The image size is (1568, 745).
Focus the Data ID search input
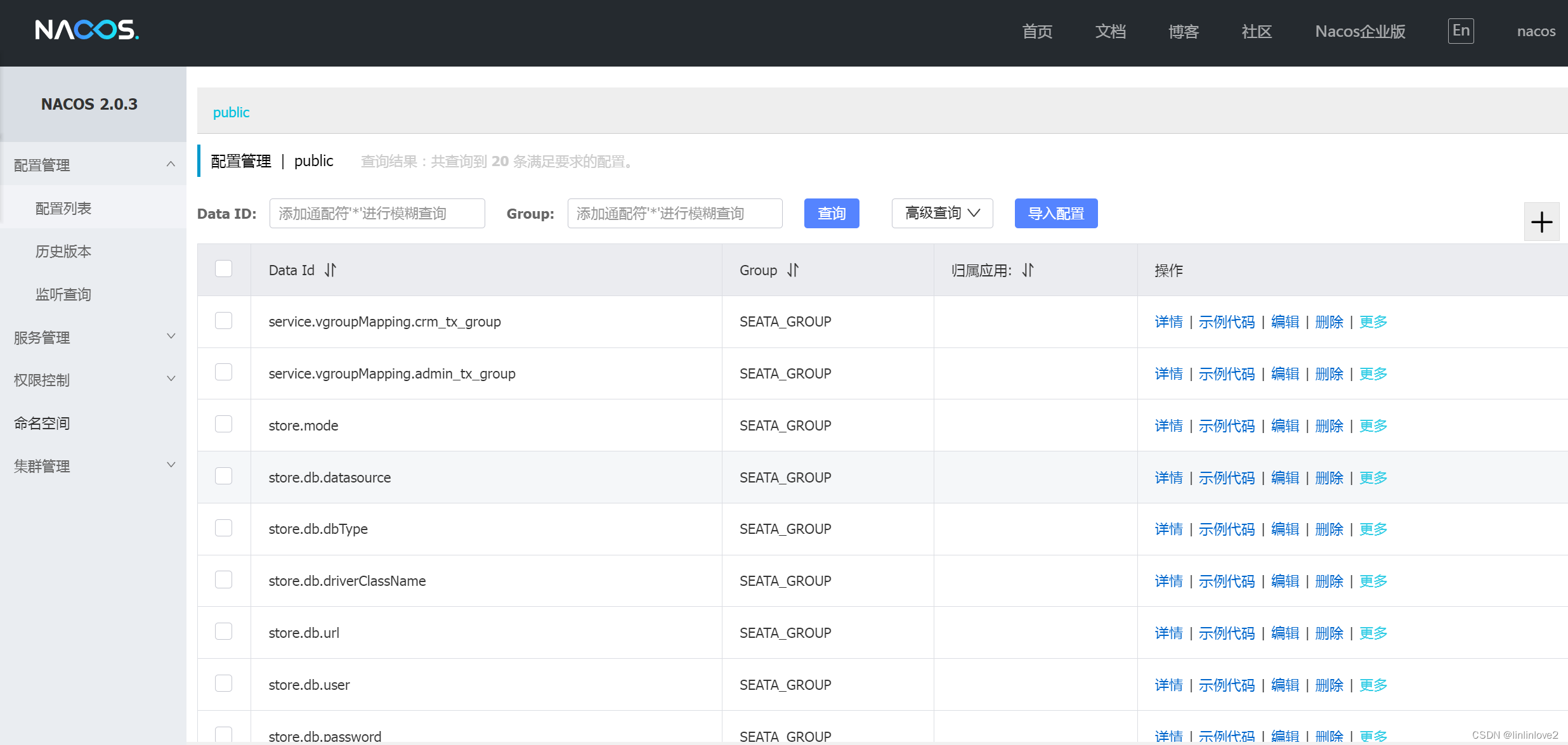coord(377,213)
